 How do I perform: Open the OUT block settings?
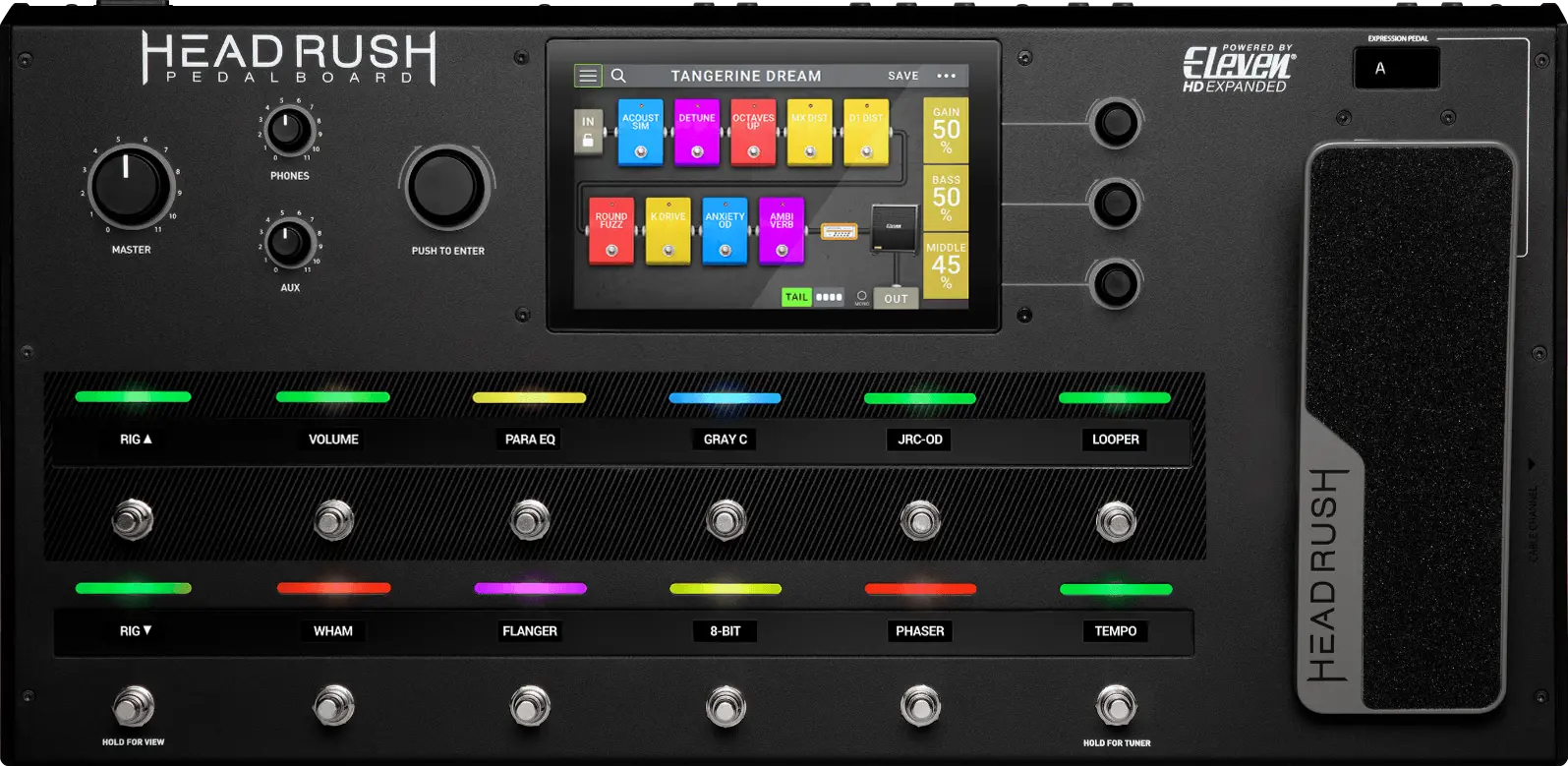896,298
